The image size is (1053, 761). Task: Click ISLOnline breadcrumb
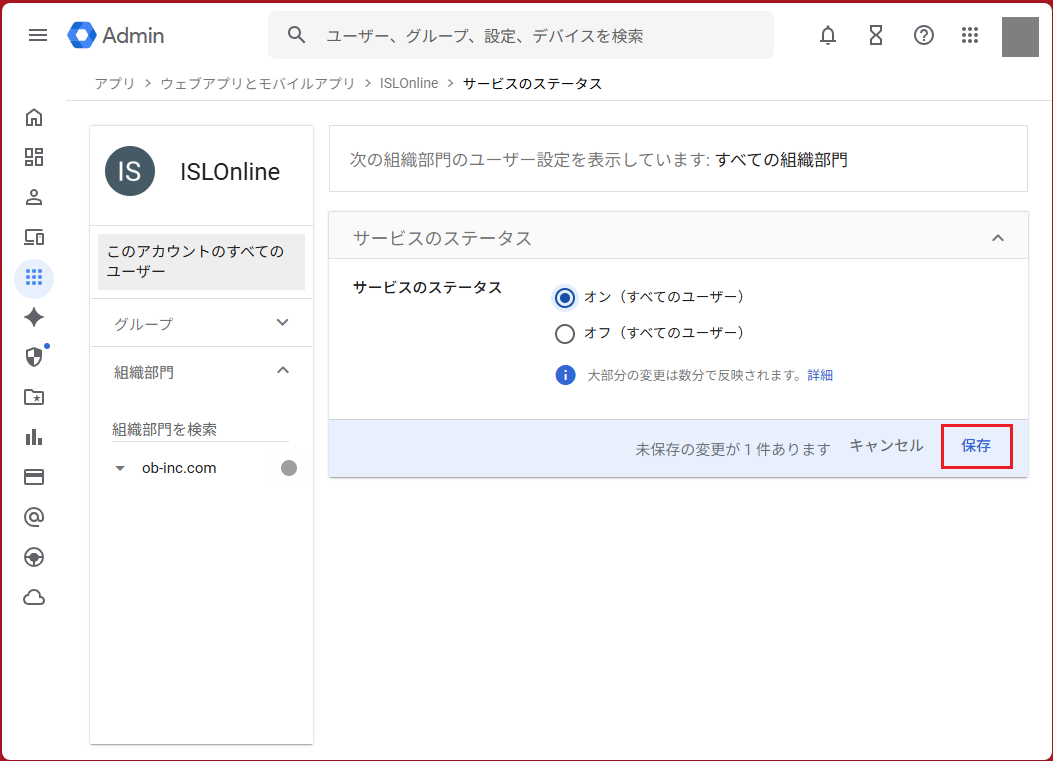pos(409,83)
